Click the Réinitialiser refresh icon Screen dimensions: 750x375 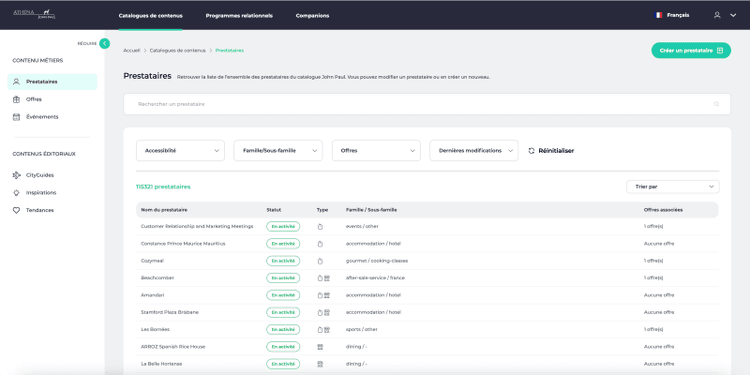pos(531,151)
